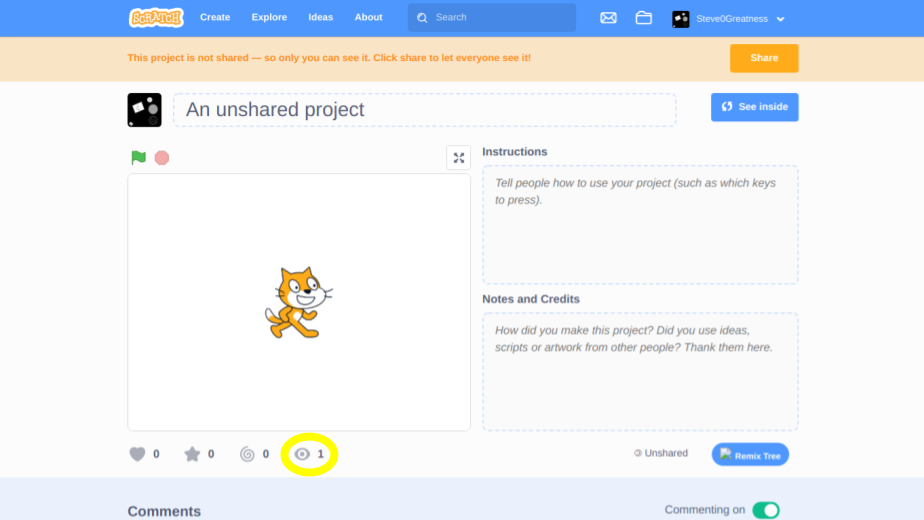924x520 pixels.
Task: Open the Explore menu item
Action: click(x=269, y=18)
